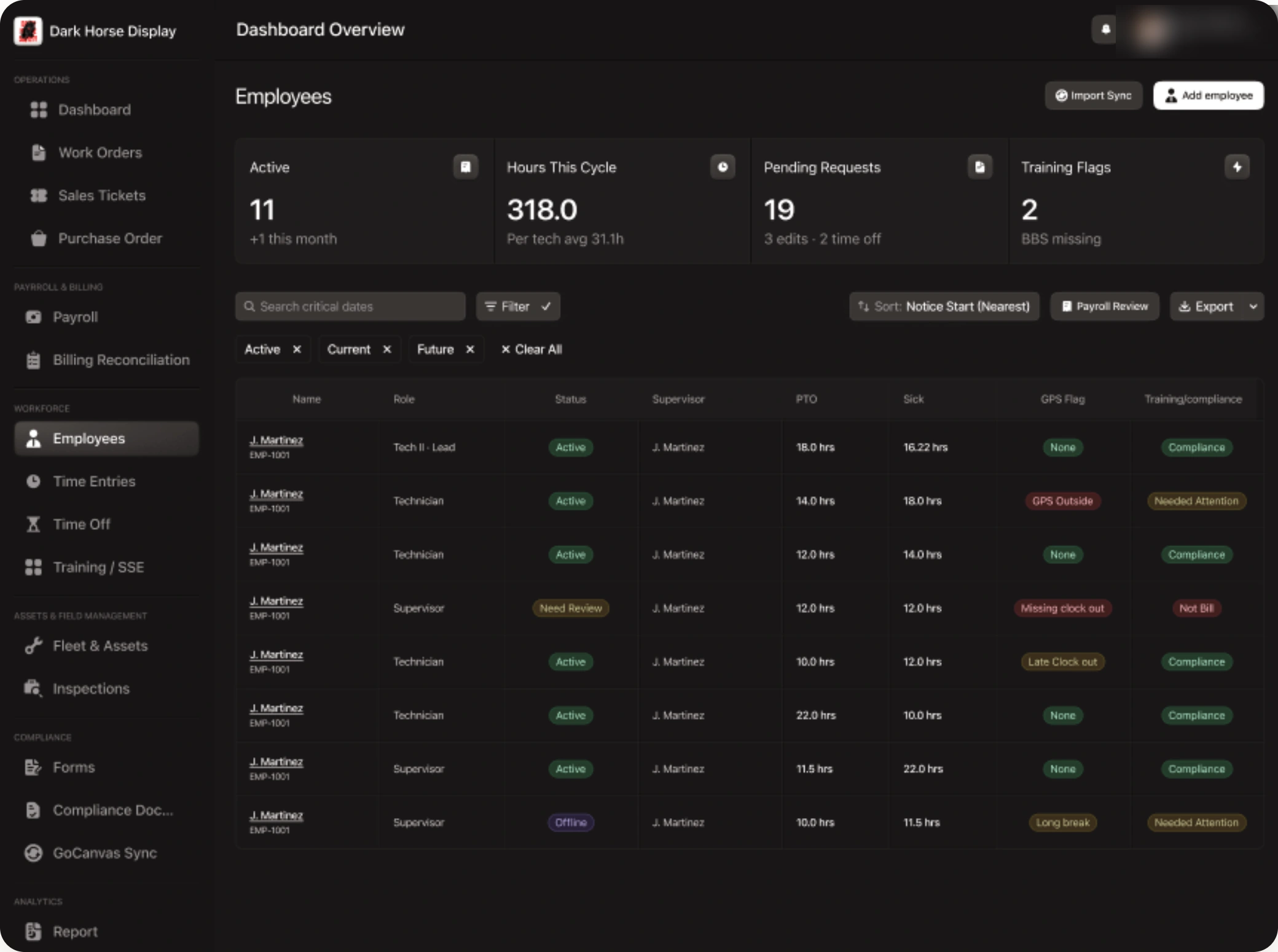
Task: Click the Compliance Doc sidebar icon
Action: tap(33, 810)
